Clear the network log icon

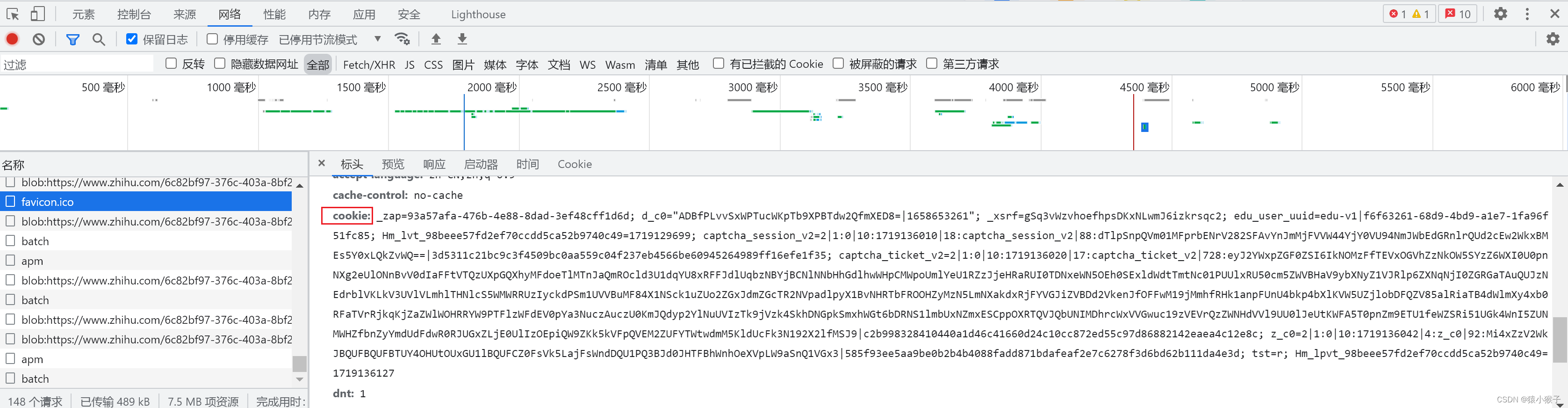click(x=39, y=39)
